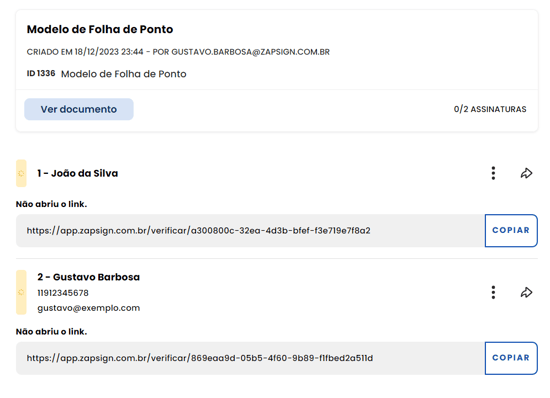Image resolution: width=550 pixels, height=398 pixels.
Task: Click phone number 11912345678
Action: coord(63,293)
